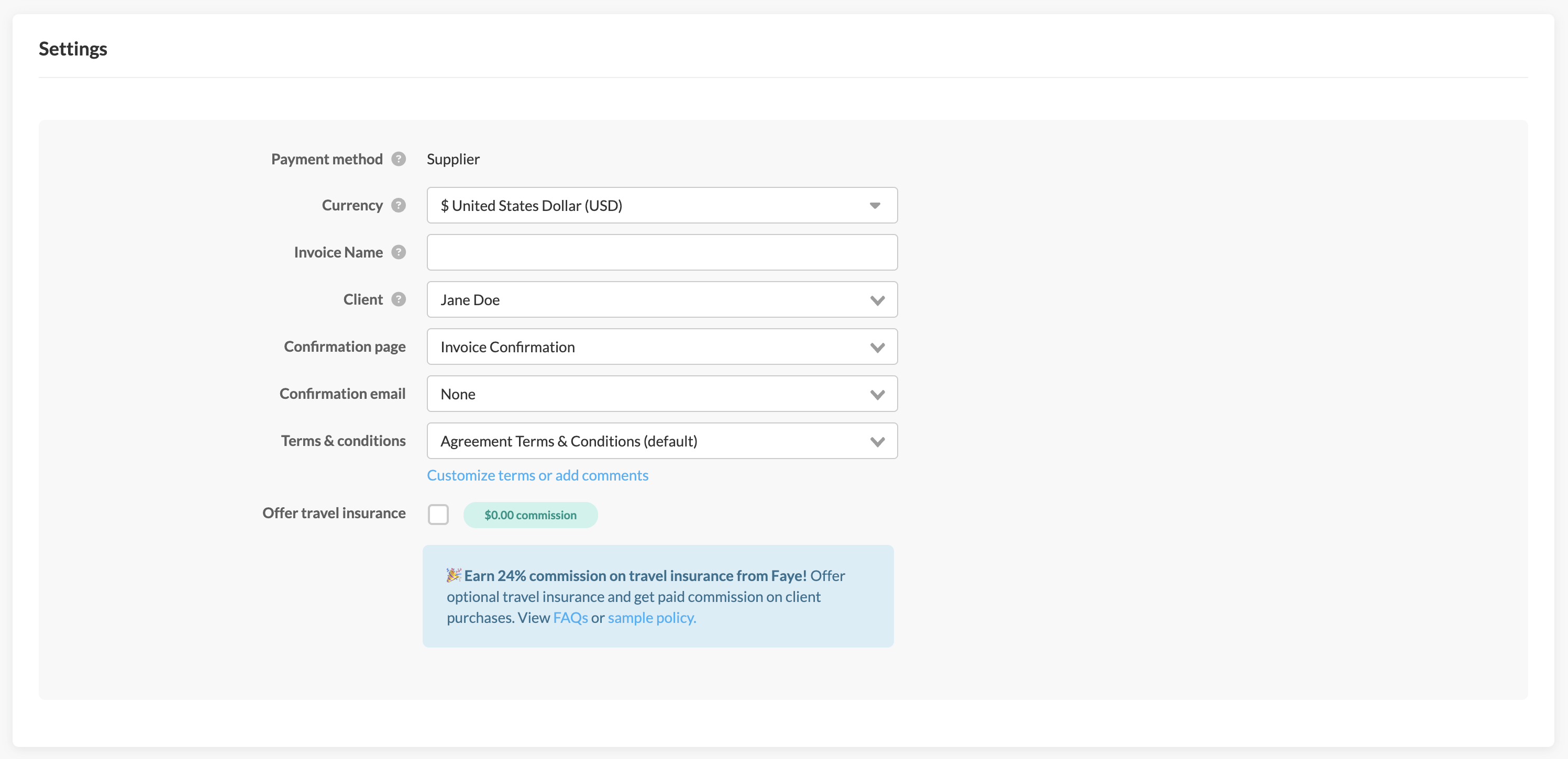The height and width of the screenshot is (759, 1568).
Task: Open the FAQs link
Action: point(570,617)
